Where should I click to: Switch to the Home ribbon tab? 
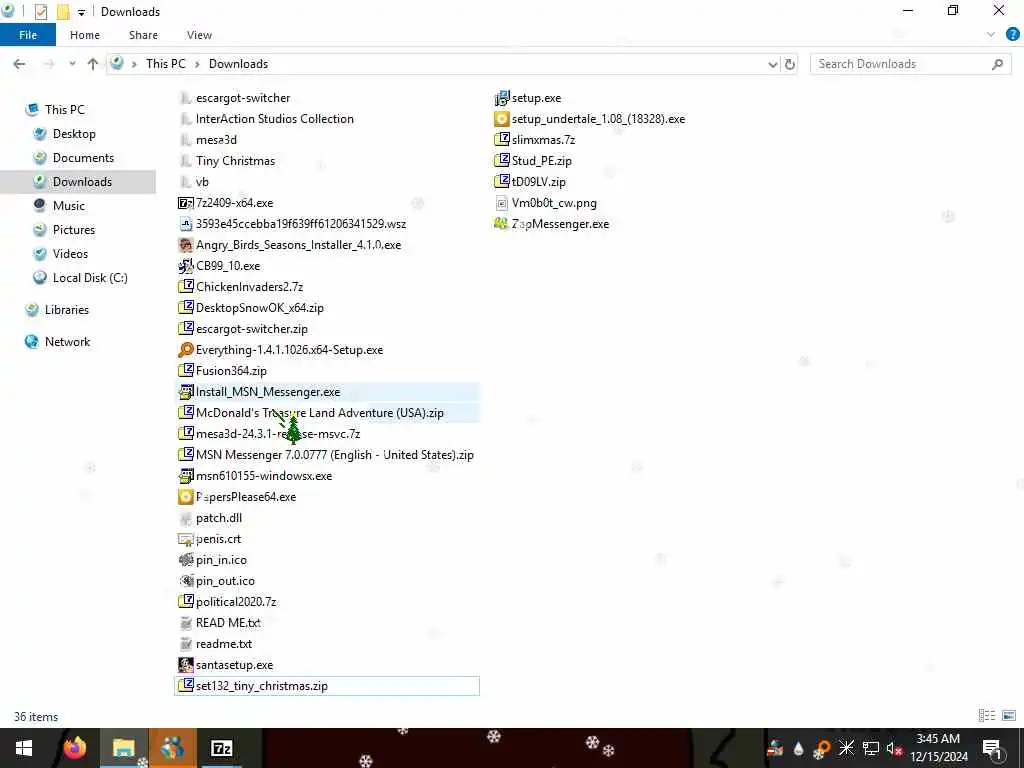tap(85, 35)
